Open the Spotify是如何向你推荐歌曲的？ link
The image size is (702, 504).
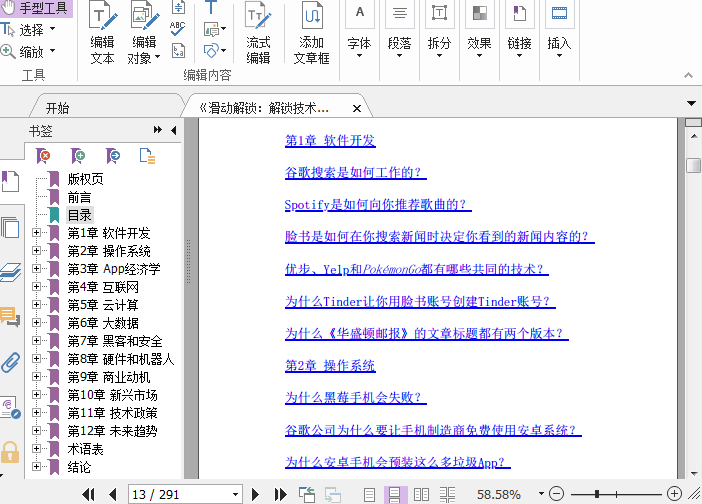tap(378, 205)
